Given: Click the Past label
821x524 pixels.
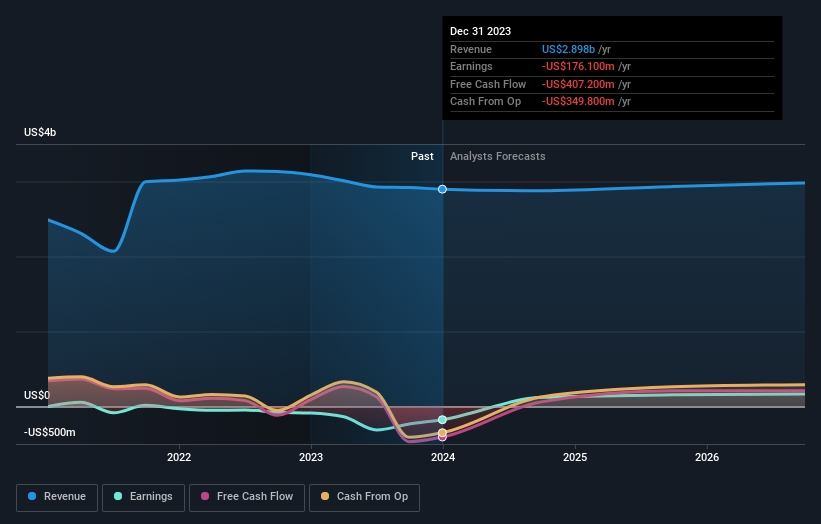Looking at the screenshot, I should (x=422, y=157).
